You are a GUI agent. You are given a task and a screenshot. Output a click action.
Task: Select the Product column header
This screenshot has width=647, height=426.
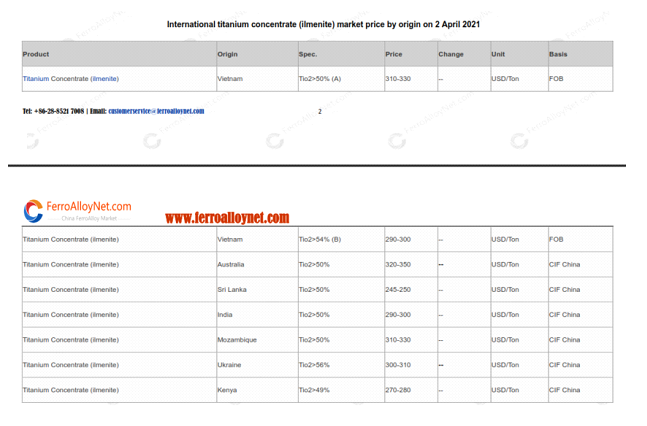tap(36, 54)
